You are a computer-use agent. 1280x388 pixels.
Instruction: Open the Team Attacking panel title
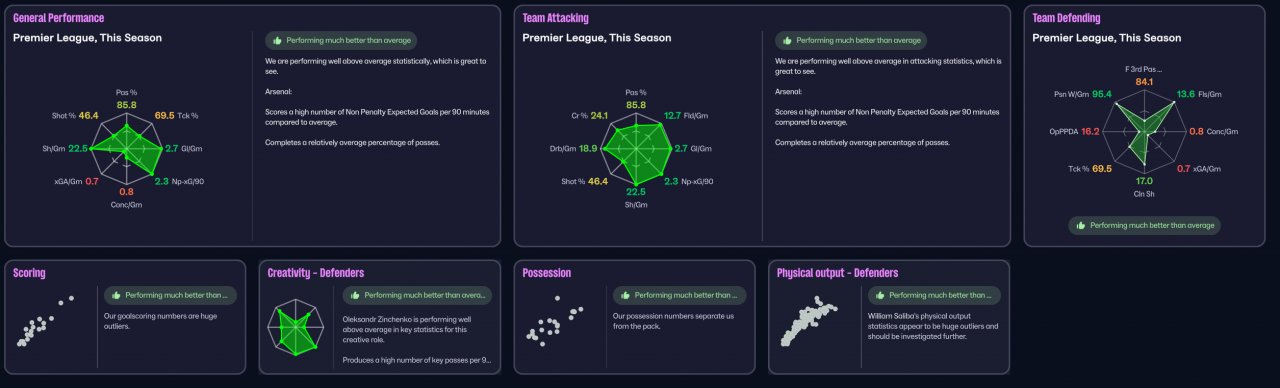coord(555,18)
